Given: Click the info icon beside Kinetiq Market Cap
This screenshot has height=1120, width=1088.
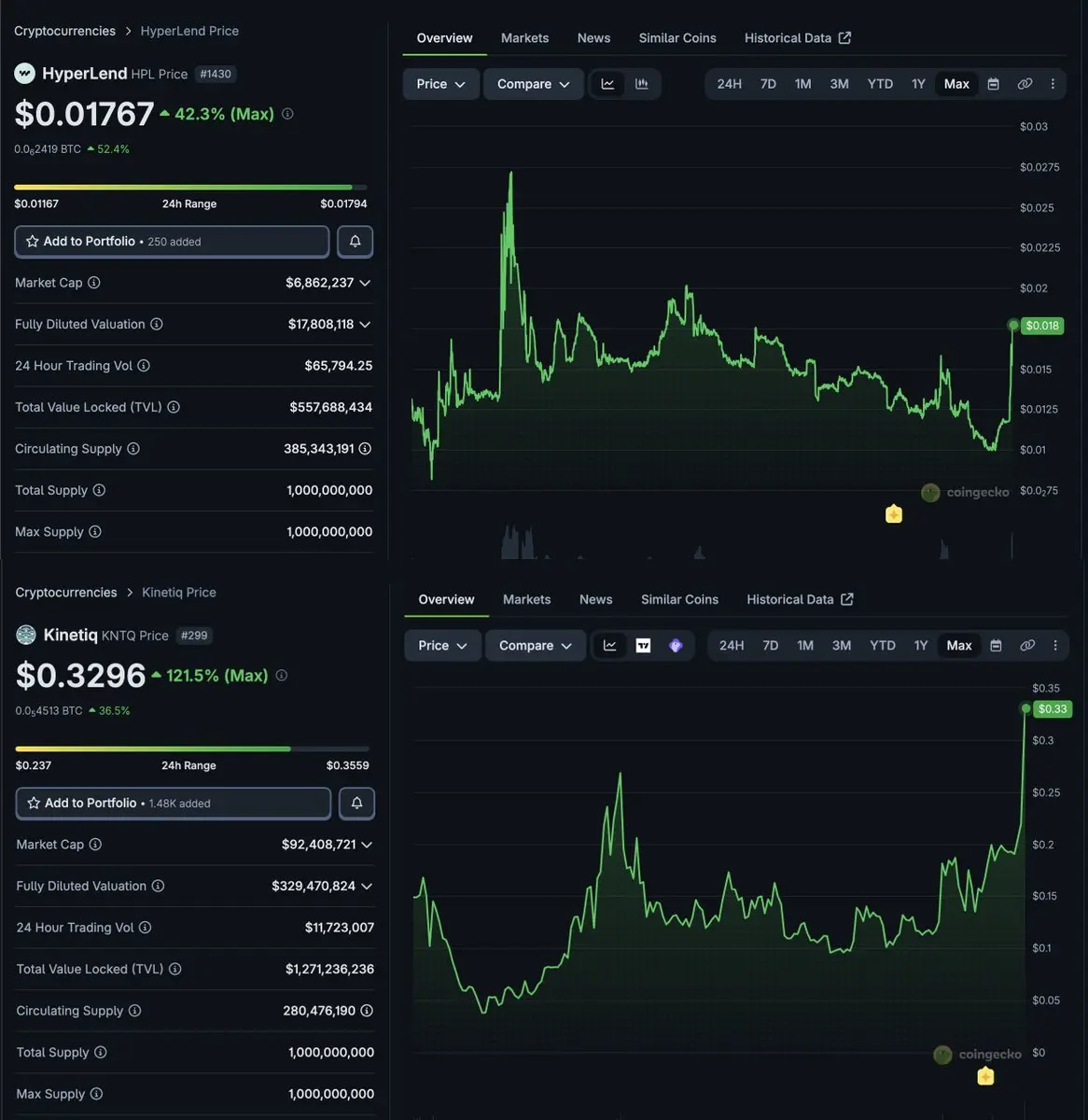Looking at the screenshot, I should point(95,845).
